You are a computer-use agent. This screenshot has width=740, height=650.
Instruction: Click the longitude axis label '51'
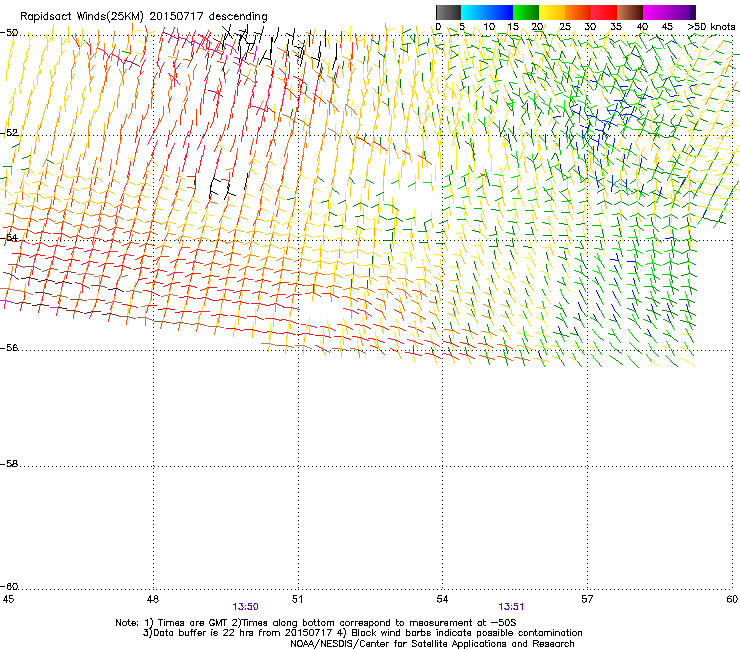297,599
